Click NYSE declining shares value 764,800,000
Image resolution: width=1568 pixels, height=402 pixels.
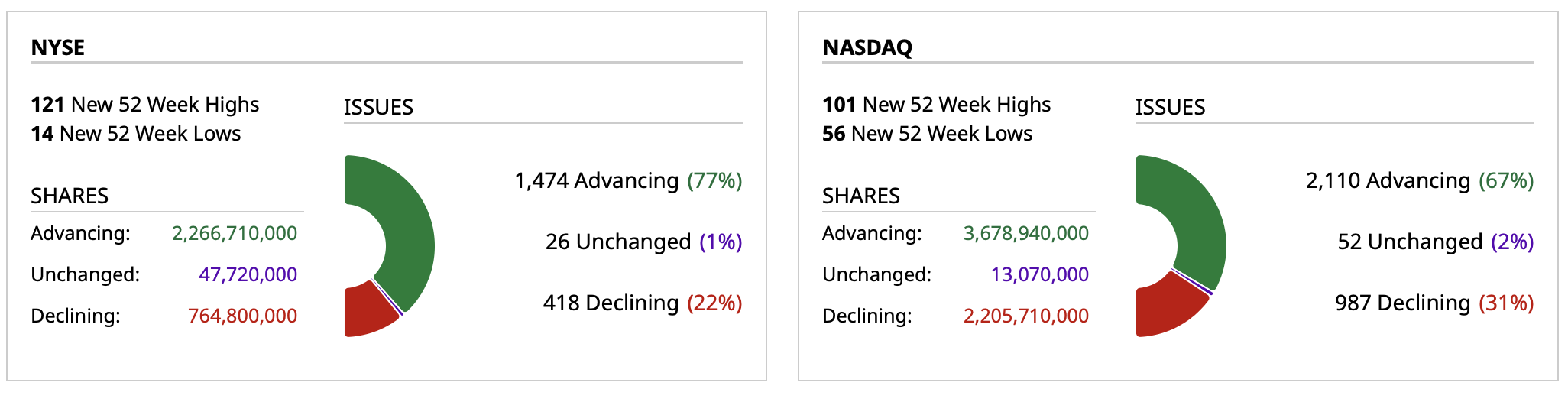point(242,316)
